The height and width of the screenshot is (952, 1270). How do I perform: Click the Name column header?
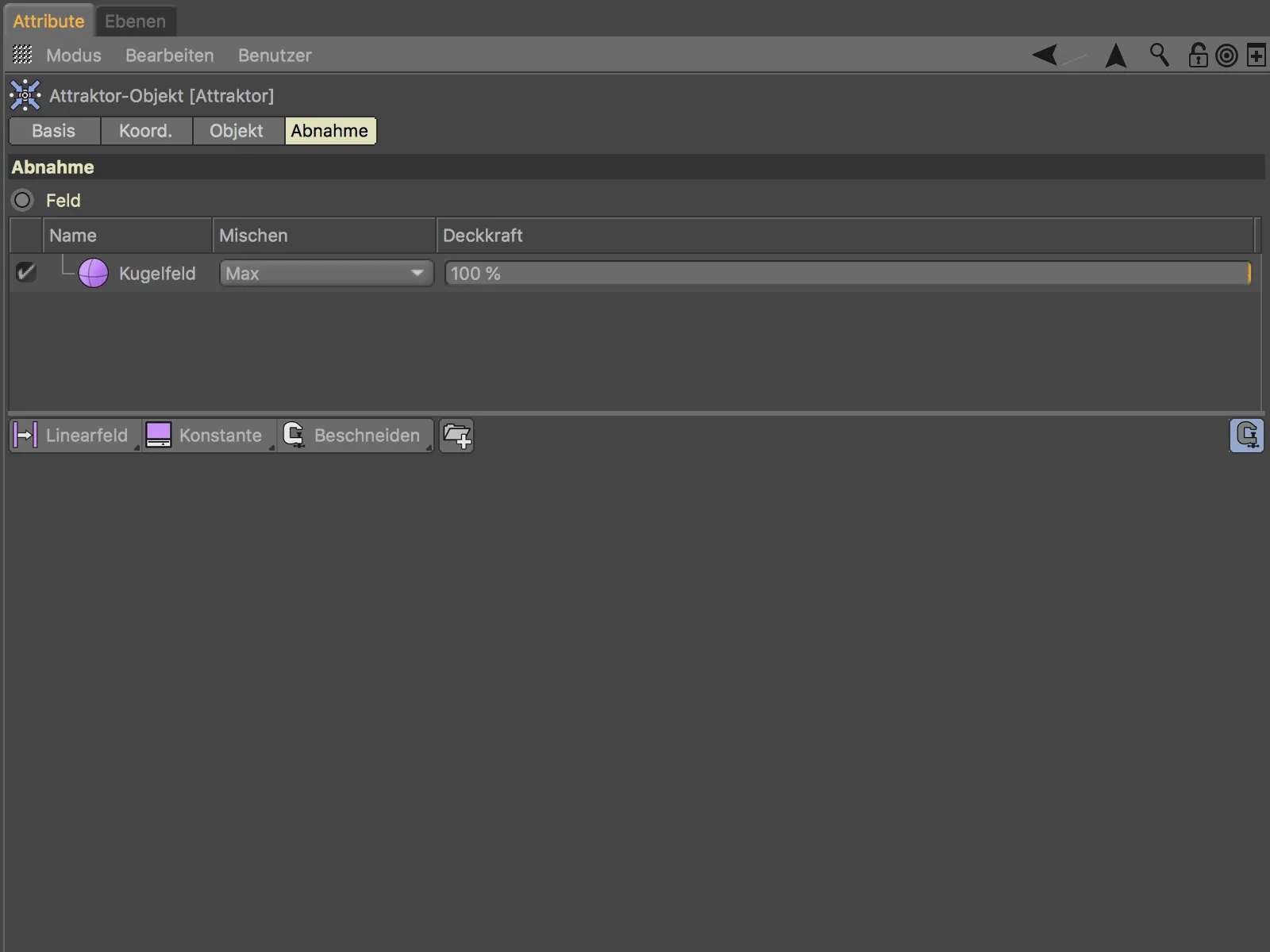[127, 236]
